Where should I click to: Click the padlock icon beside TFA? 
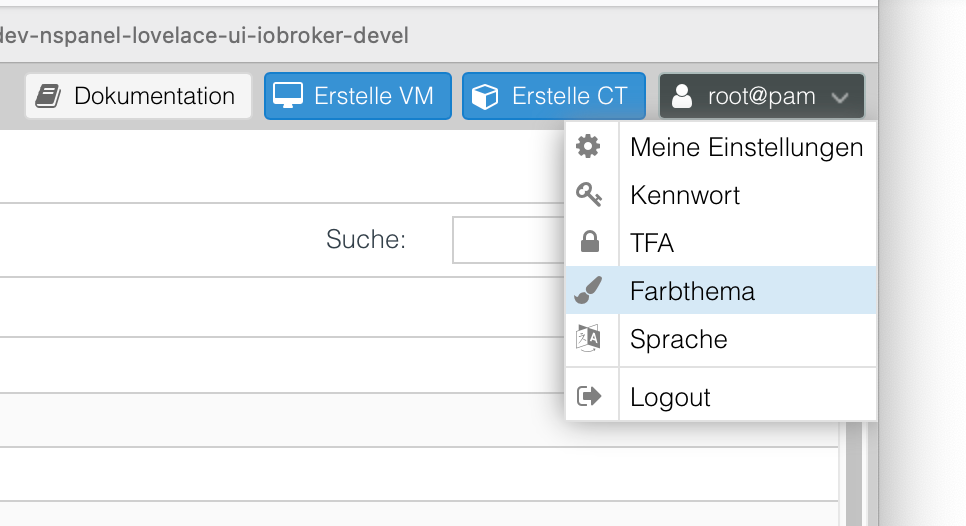point(590,242)
